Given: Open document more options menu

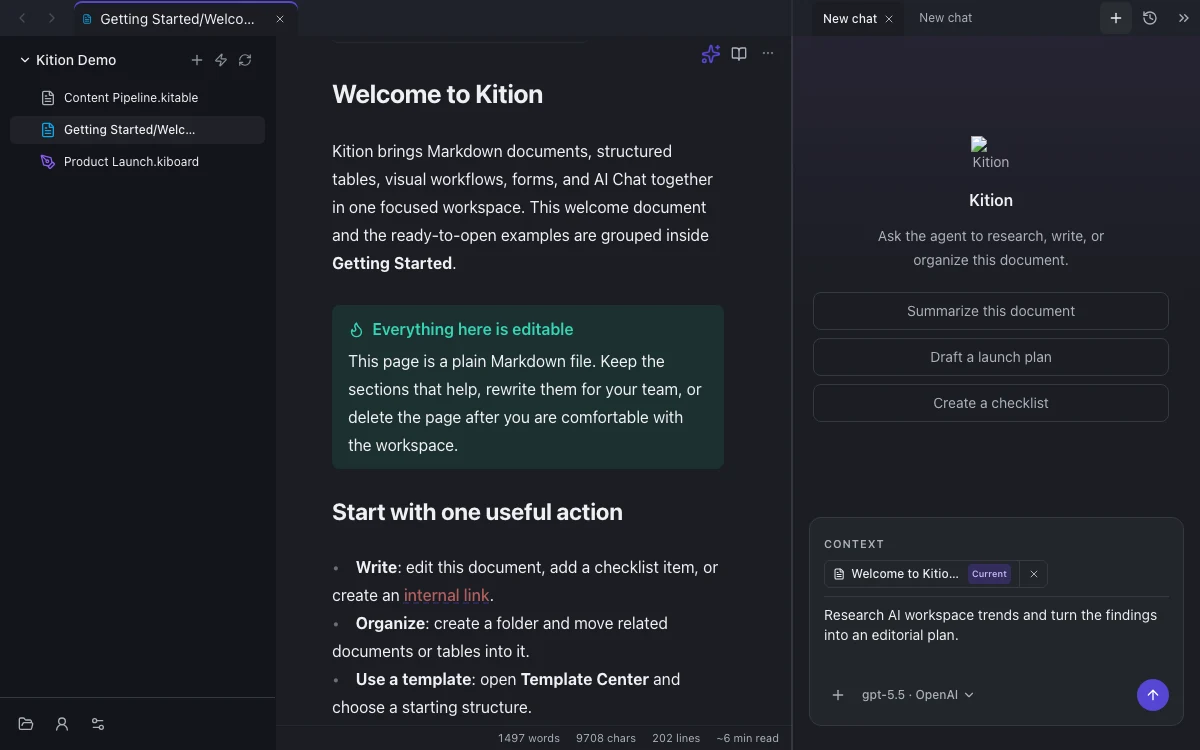Looking at the screenshot, I should click(x=768, y=54).
